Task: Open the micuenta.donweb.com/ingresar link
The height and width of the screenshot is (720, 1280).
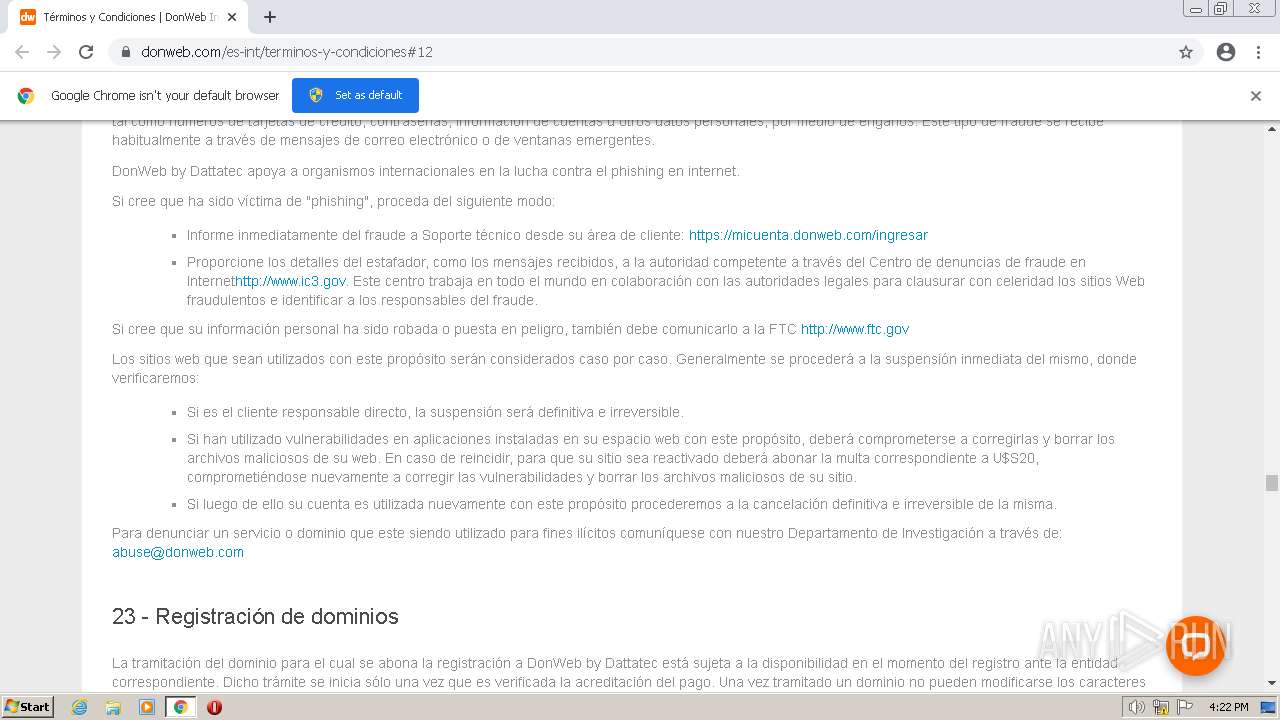Action: pyautogui.click(x=808, y=235)
